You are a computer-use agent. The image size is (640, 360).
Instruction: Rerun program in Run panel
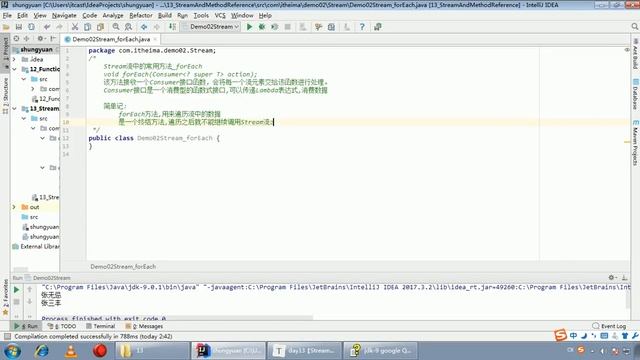[x=16, y=290]
